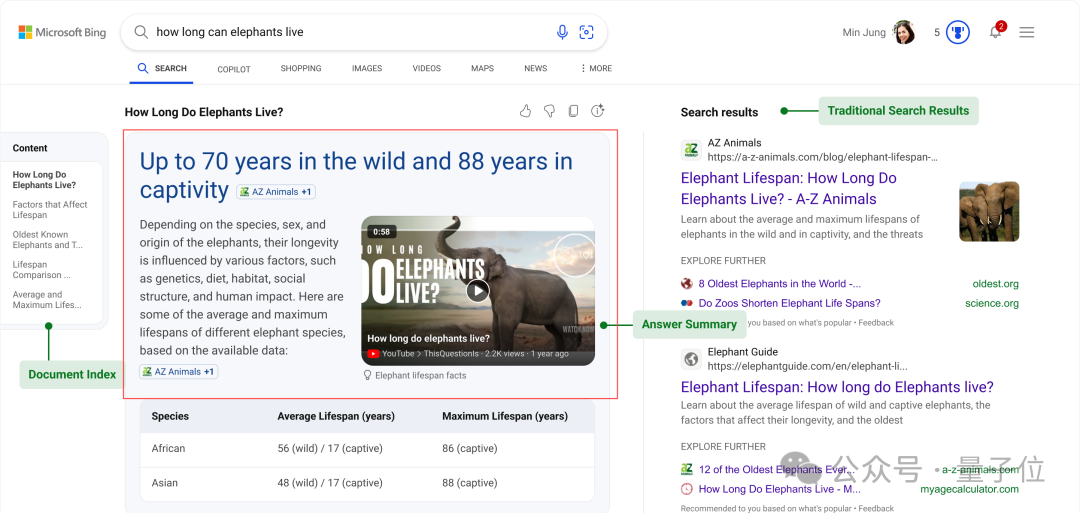Jump to Lifespan Comparison section
Viewport: 1080px width, 513px height.
coord(41,270)
